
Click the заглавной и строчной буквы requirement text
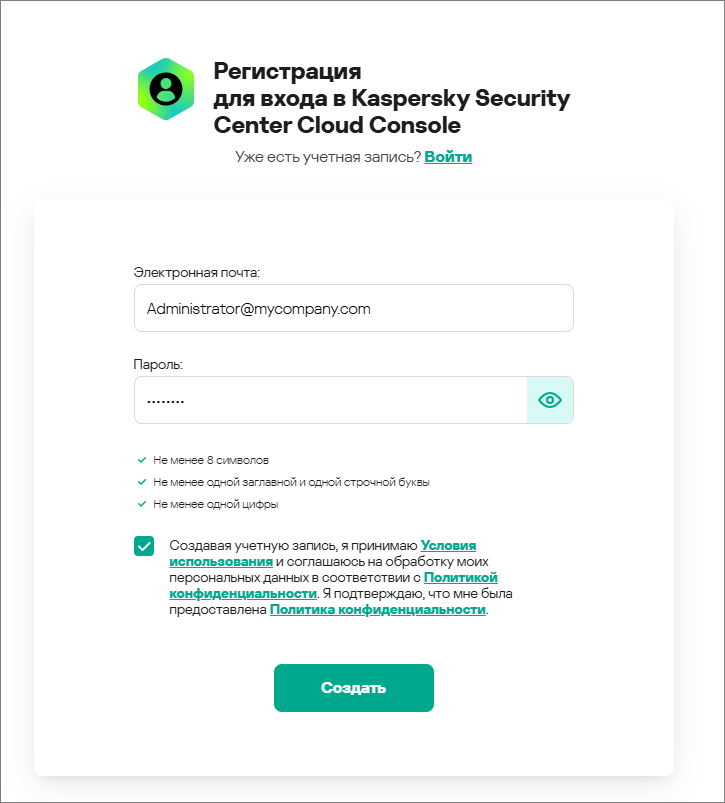(x=291, y=482)
